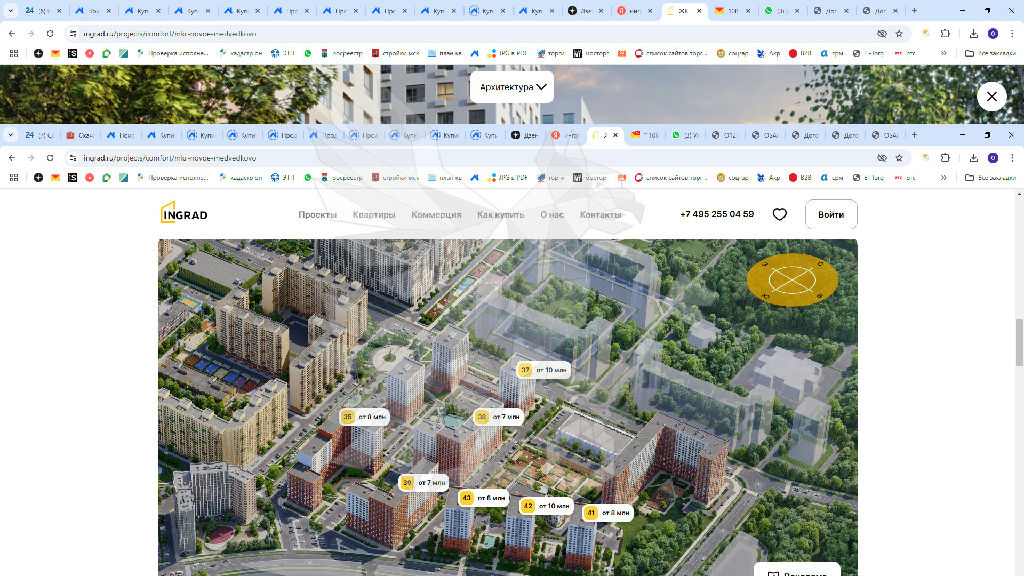Open the front window profile avatar
The image size is (1024, 576).
(993, 158)
